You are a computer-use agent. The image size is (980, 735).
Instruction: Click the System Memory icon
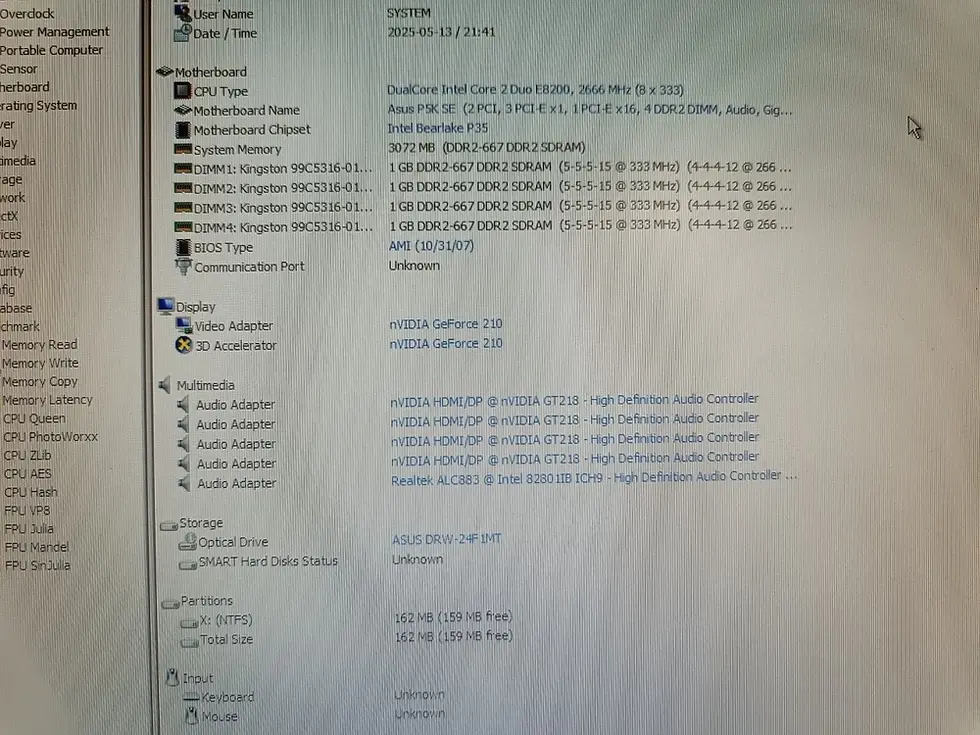click(182, 149)
